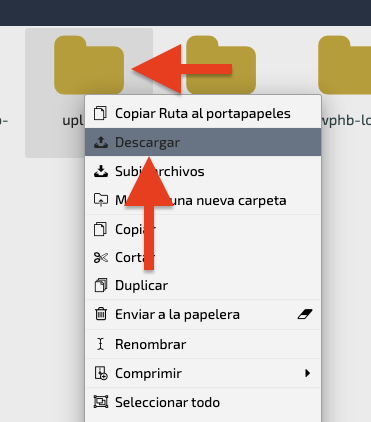Select the highlighted 'upl' folder
The width and height of the screenshot is (371, 422).
pyautogui.click(x=89, y=65)
